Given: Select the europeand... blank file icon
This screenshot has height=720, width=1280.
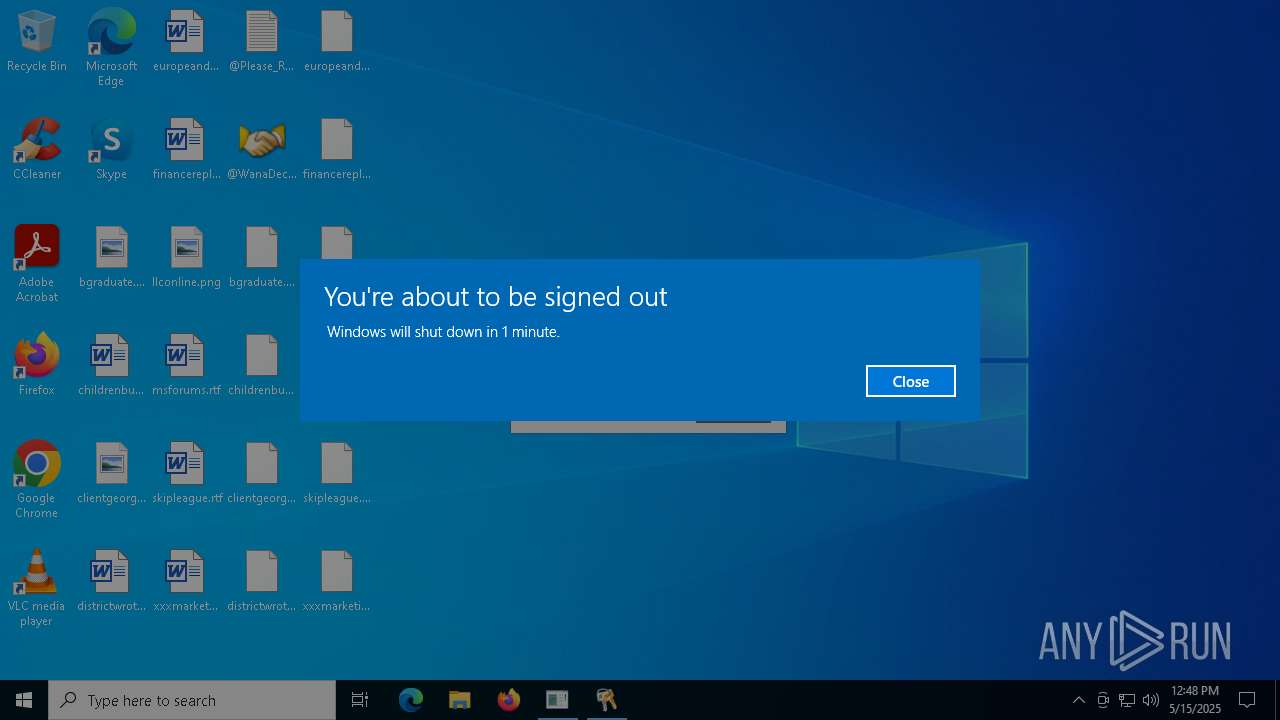Looking at the screenshot, I should 336,41.
